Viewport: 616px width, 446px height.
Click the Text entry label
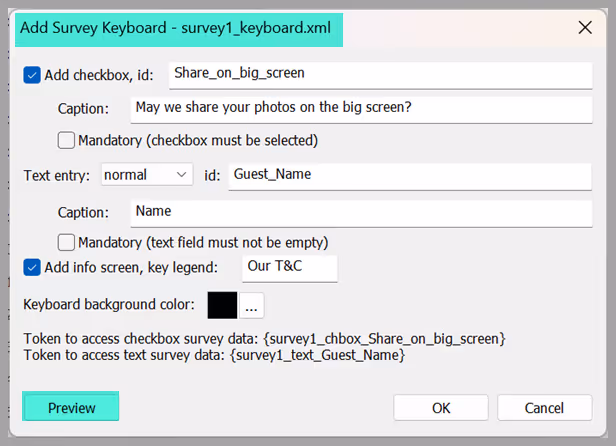click(57, 176)
